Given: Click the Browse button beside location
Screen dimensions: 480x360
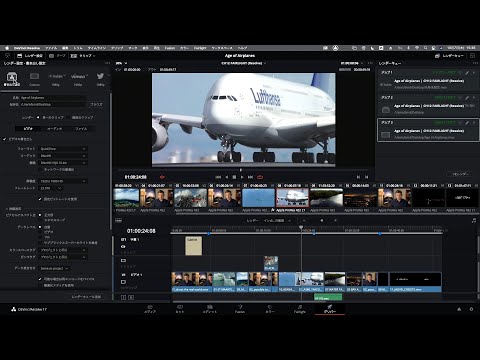Looking at the screenshot, I should (96, 104).
